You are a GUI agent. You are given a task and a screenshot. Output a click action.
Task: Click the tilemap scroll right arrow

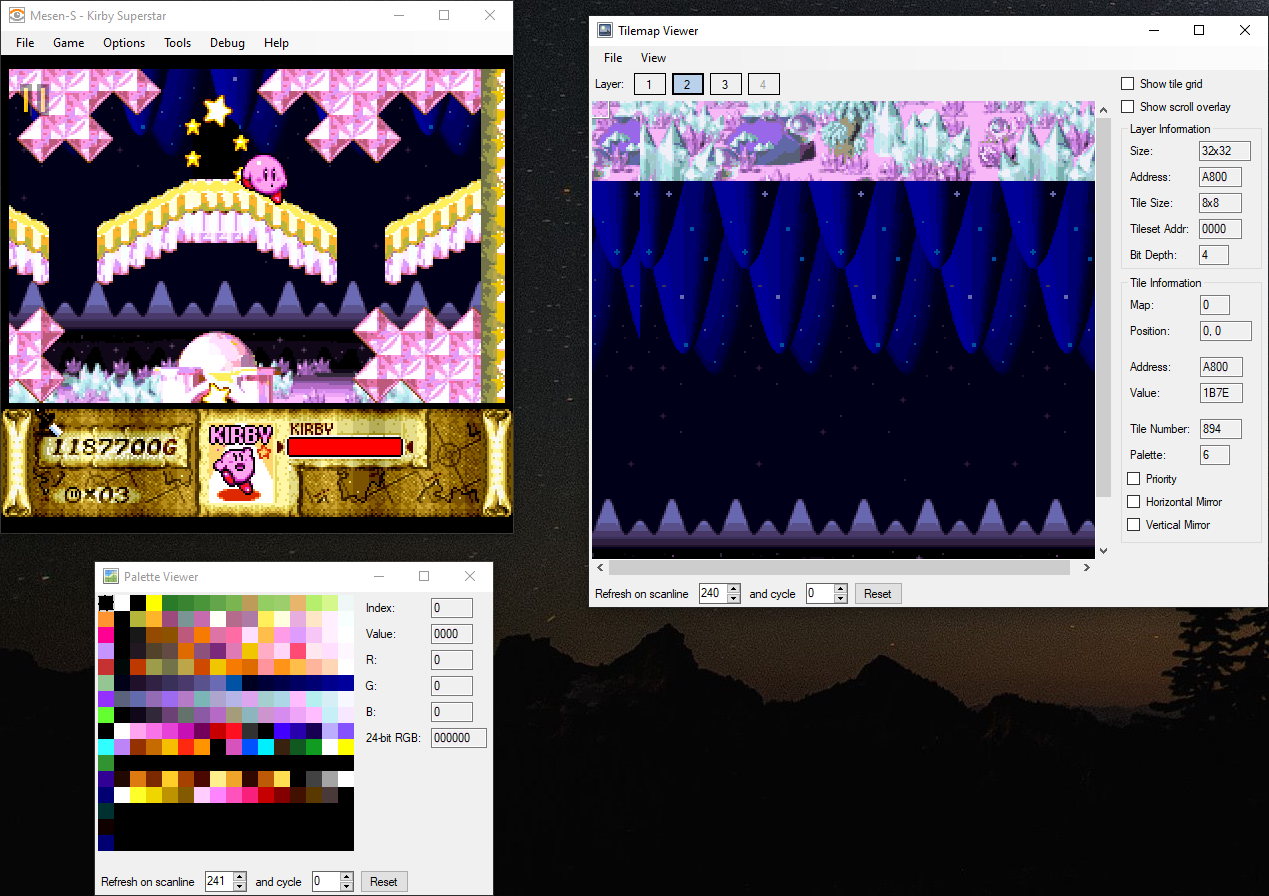pyautogui.click(x=1087, y=567)
